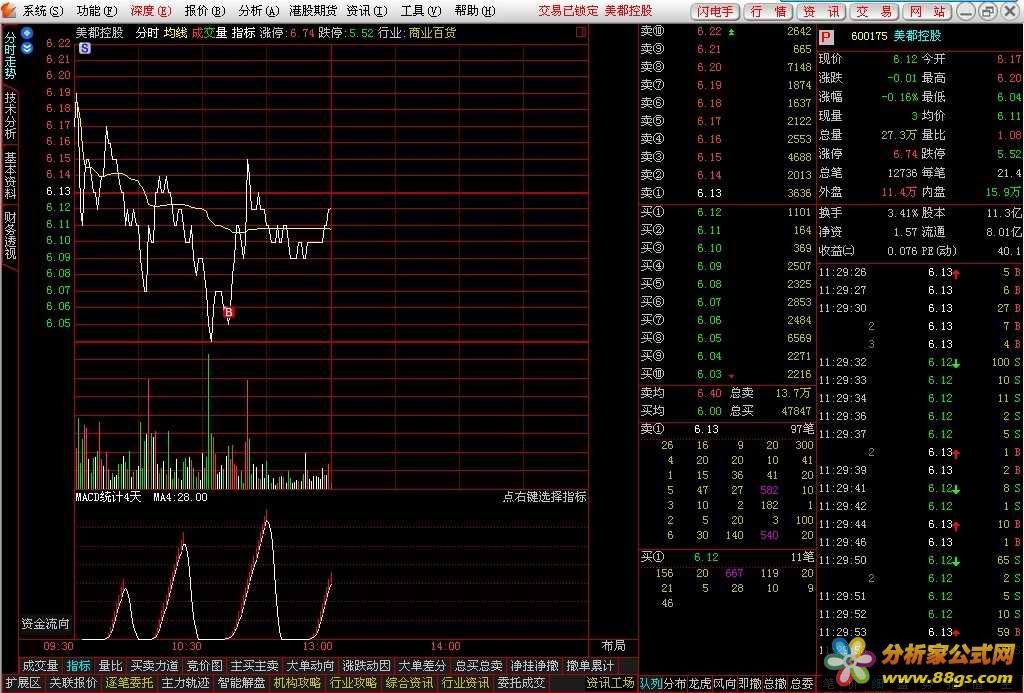The image size is (1024, 693).
Task: Click the red down arrow beside 买⑩
Action: (731, 376)
